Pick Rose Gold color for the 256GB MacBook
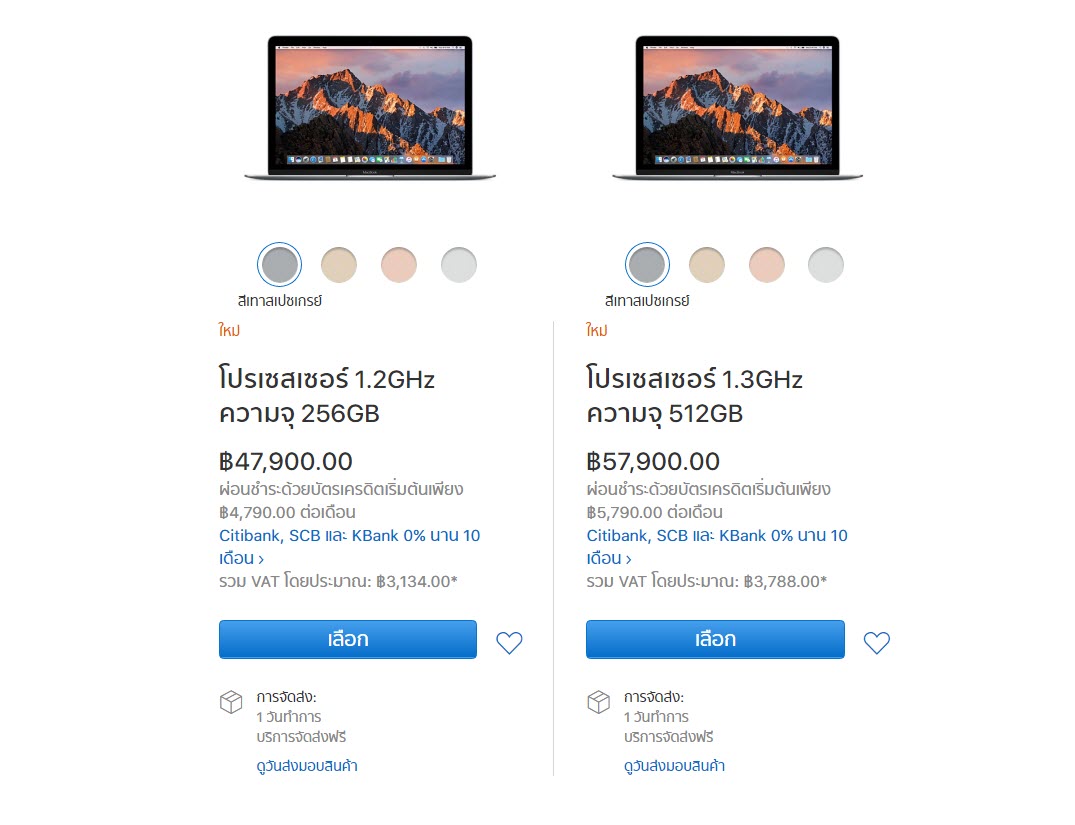The image size is (1075, 825). click(399, 265)
